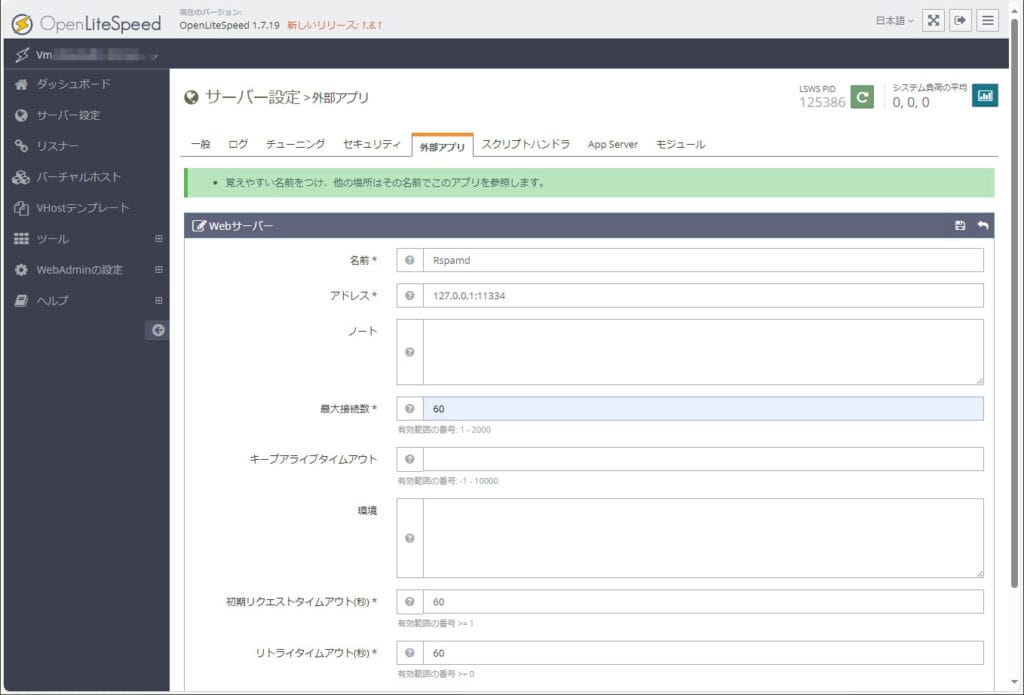1024x695 pixels.
Task: Click the OpenLiteSpeed logo
Action: pos(86,24)
